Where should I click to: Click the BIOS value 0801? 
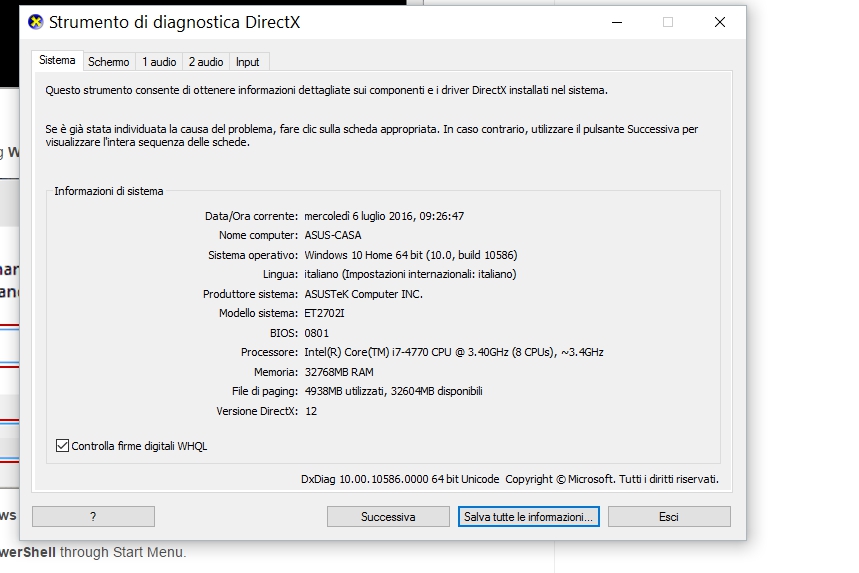pyautogui.click(x=317, y=333)
